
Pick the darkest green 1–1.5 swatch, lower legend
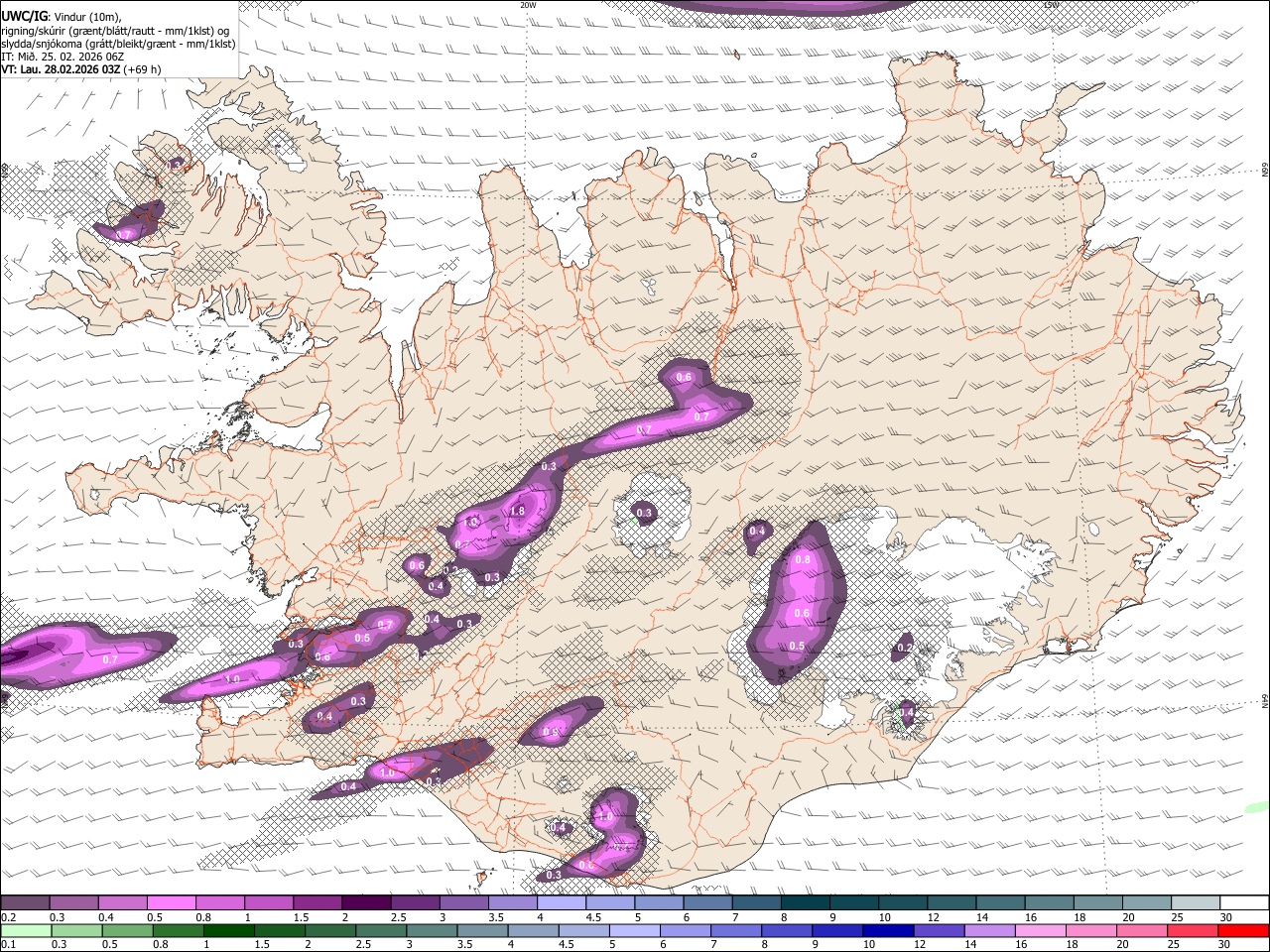[x=228, y=930]
